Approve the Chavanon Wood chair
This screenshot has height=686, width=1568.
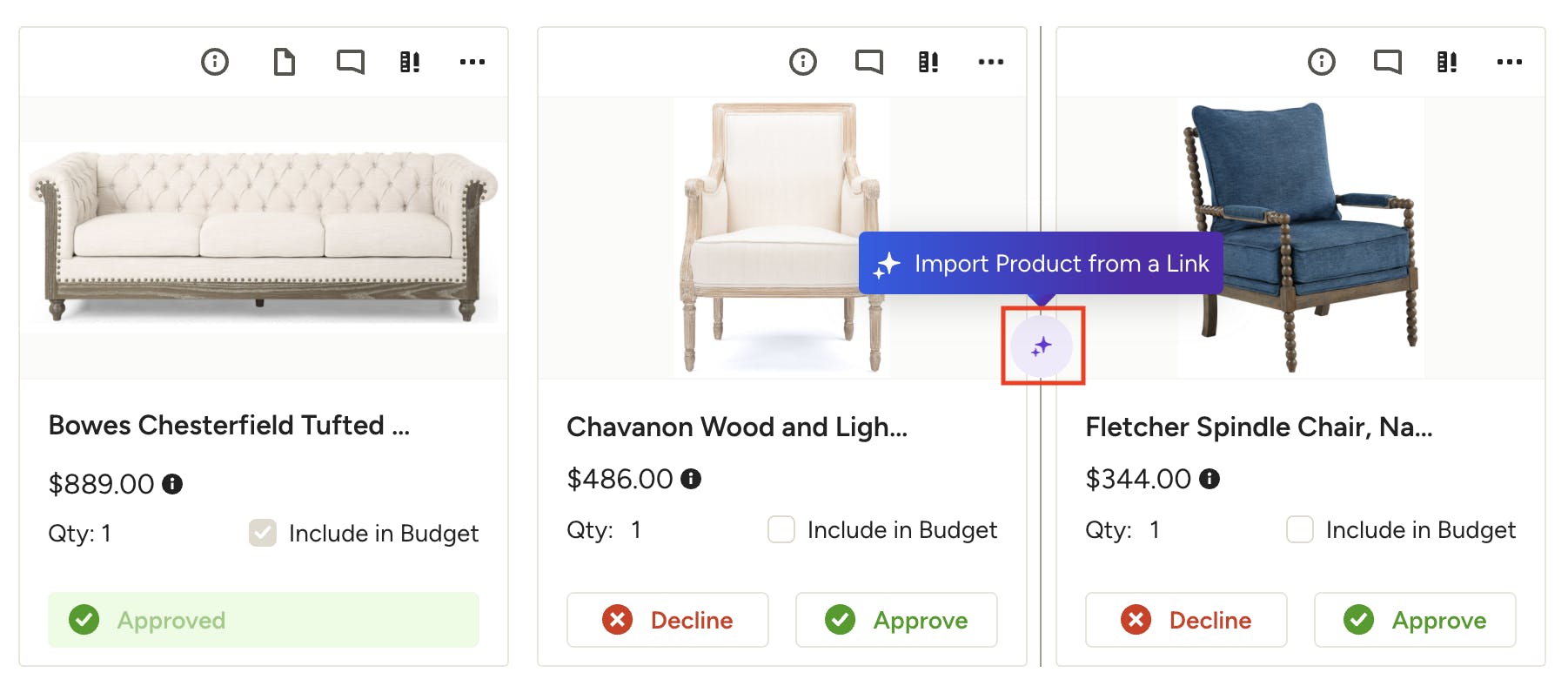click(x=896, y=620)
